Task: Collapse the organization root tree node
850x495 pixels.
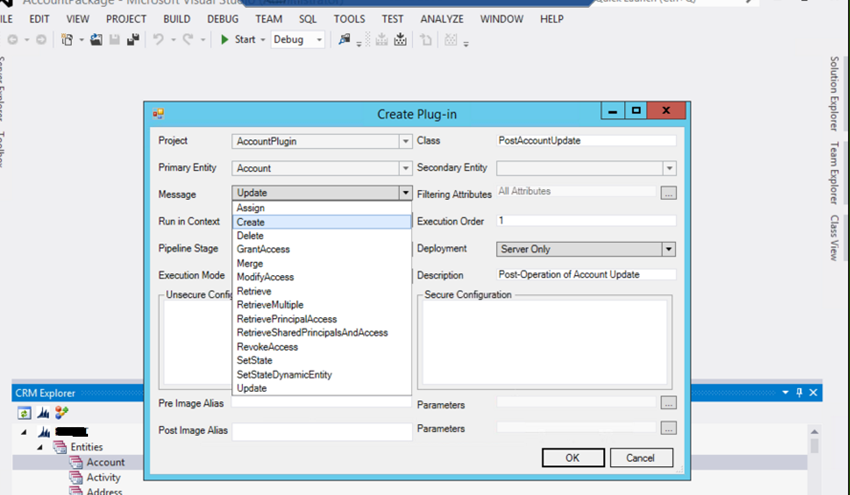Action: click(x=24, y=432)
